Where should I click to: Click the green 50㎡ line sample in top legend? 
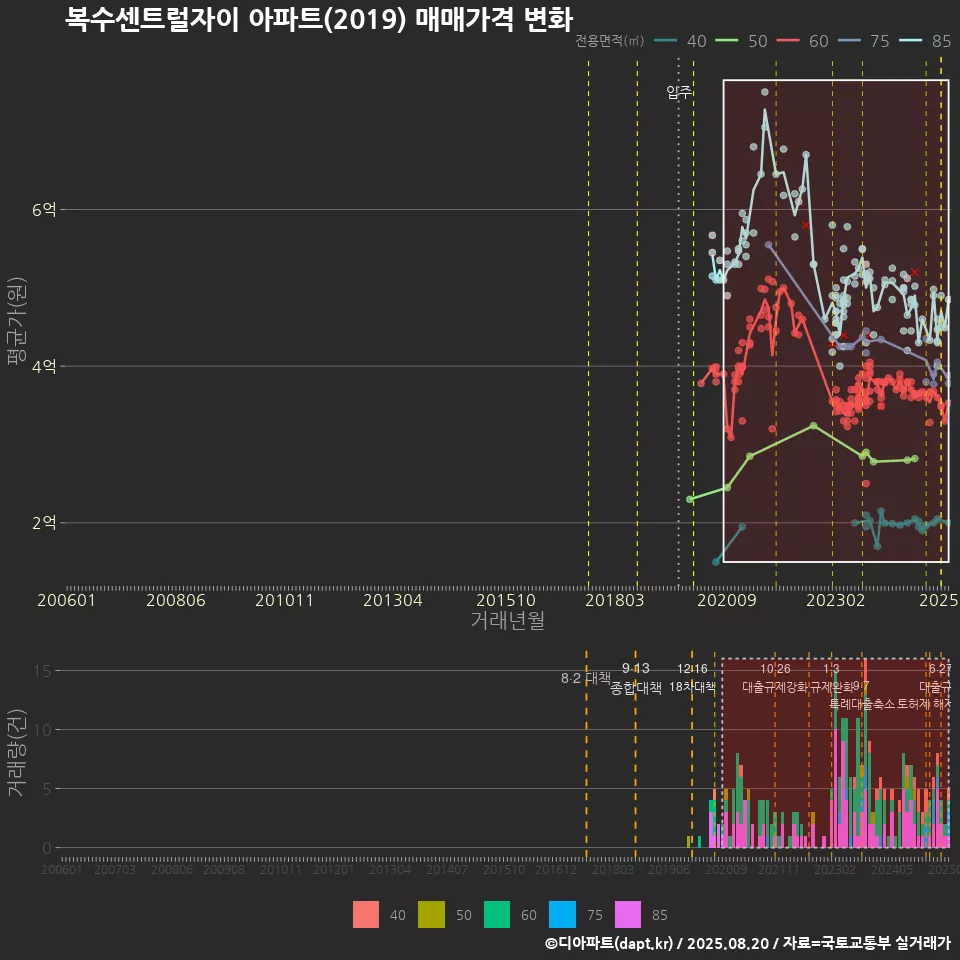[726, 40]
